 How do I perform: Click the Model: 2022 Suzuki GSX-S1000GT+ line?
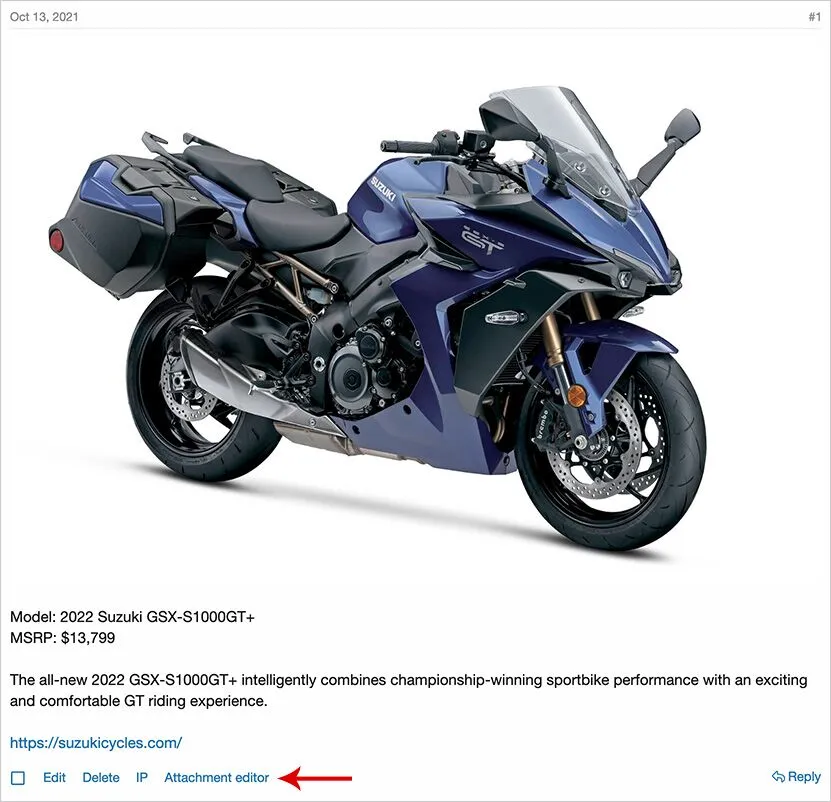132,616
